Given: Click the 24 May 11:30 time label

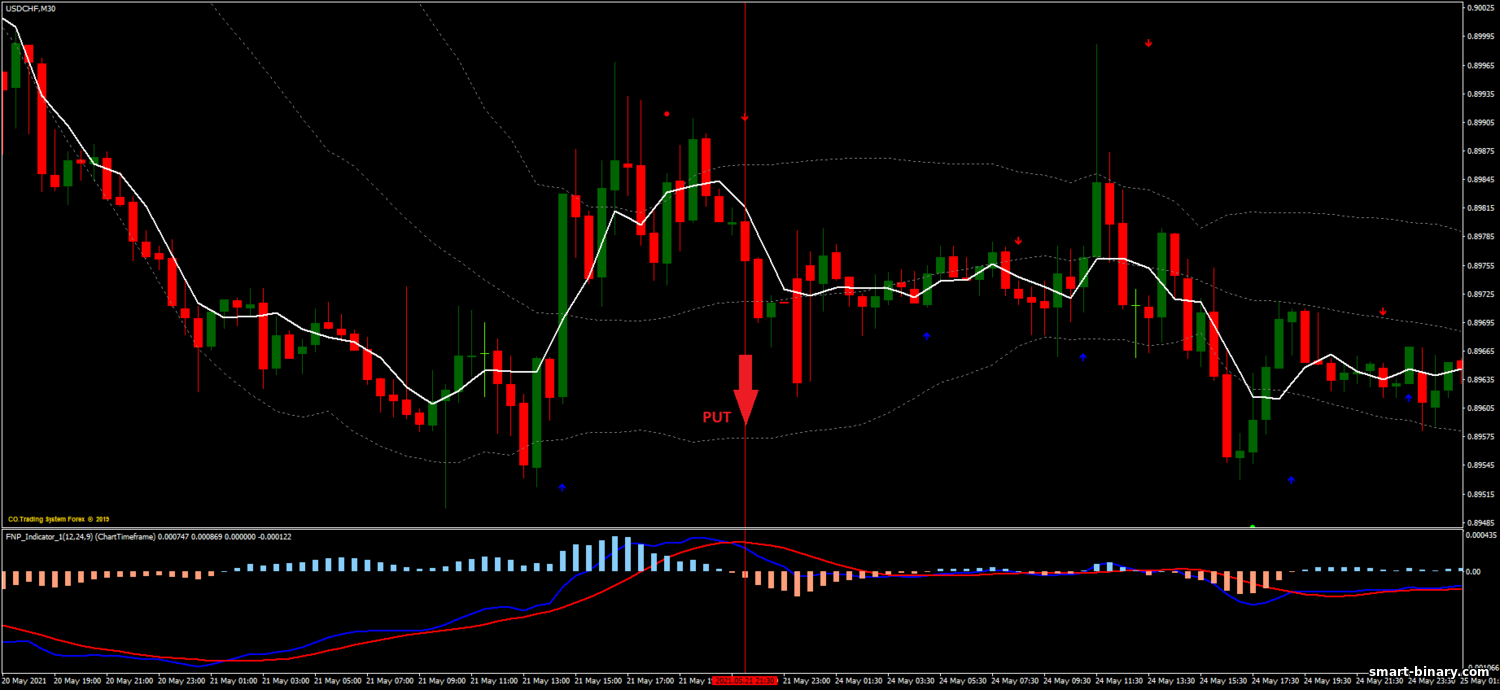Looking at the screenshot, I should click(1120, 680).
